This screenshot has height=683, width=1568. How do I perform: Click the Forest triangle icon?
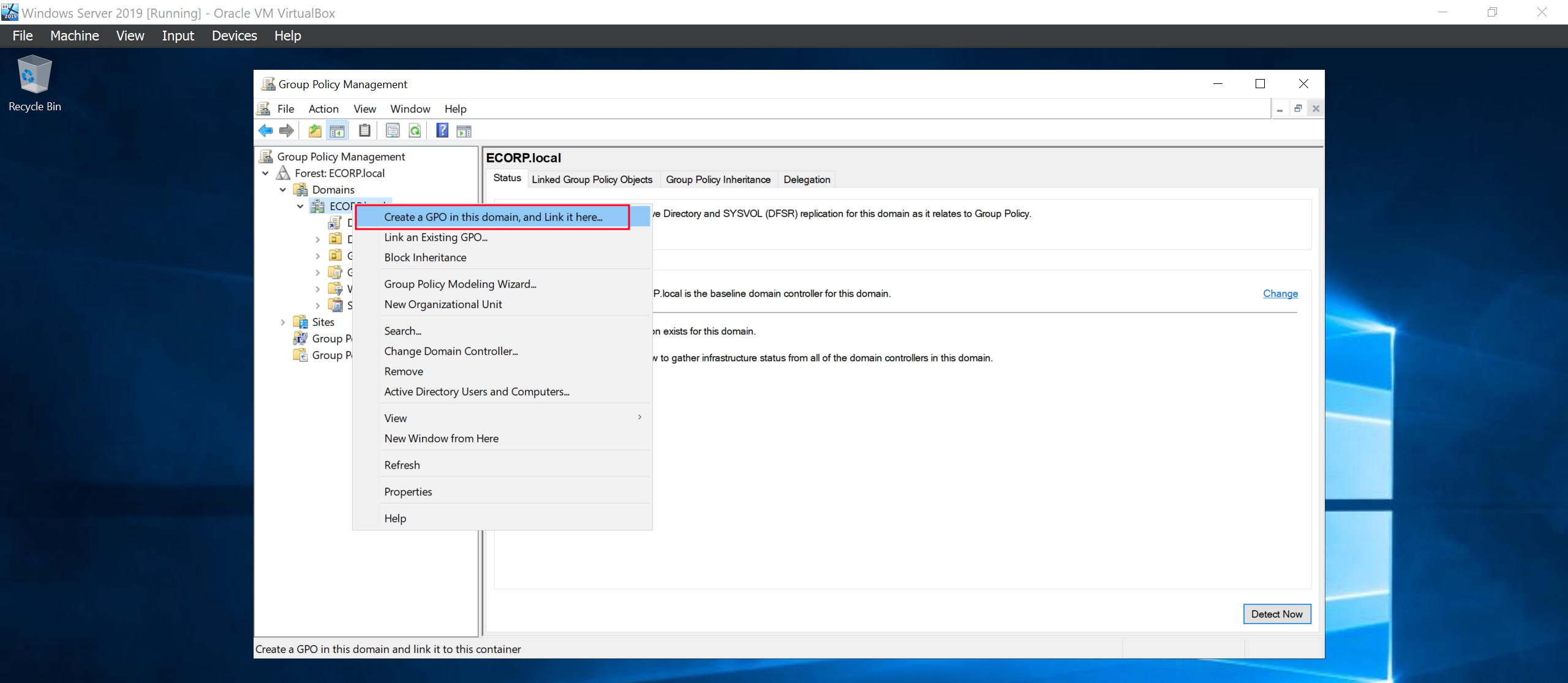(283, 173)
